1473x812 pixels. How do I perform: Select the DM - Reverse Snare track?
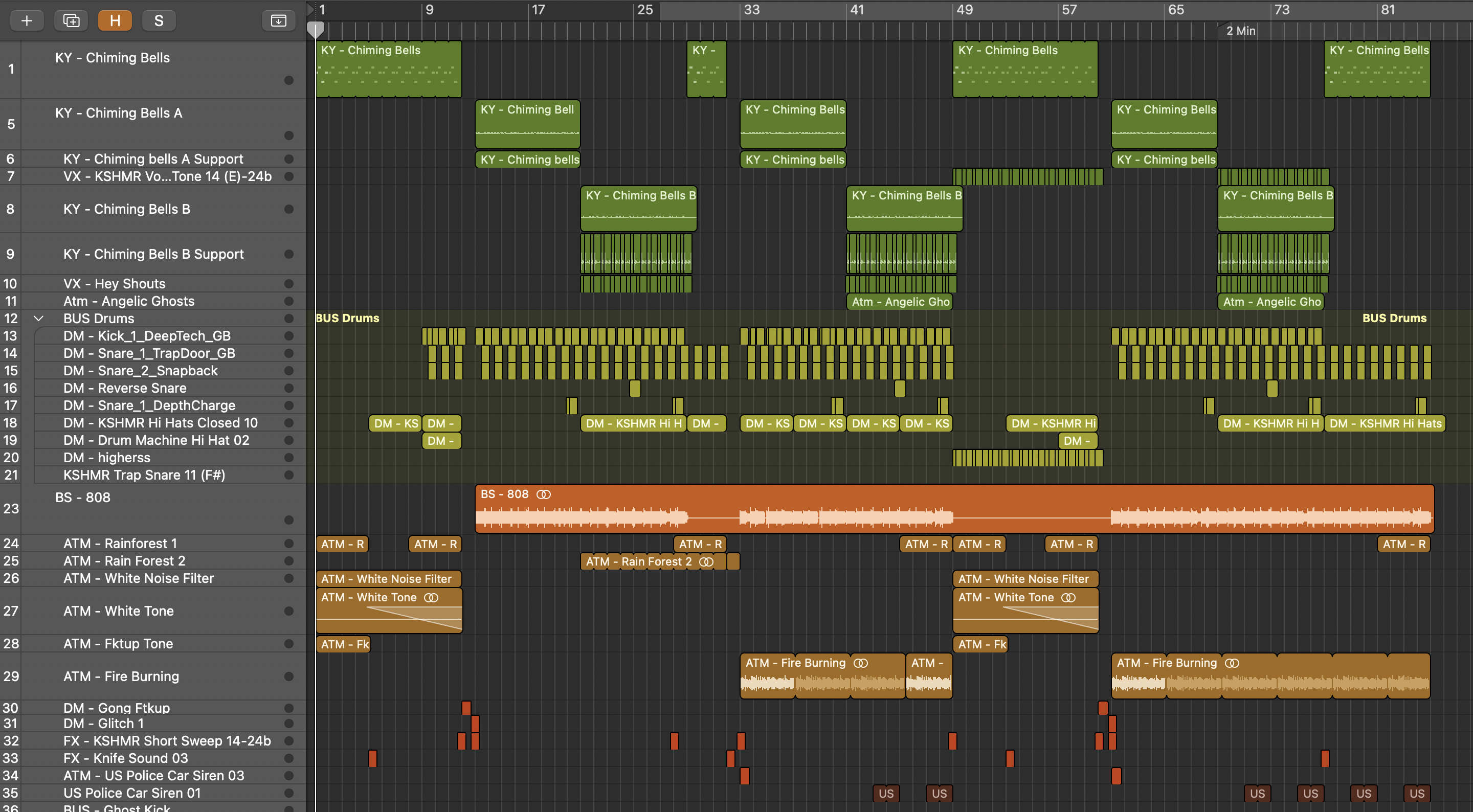(x=153, y=388)
